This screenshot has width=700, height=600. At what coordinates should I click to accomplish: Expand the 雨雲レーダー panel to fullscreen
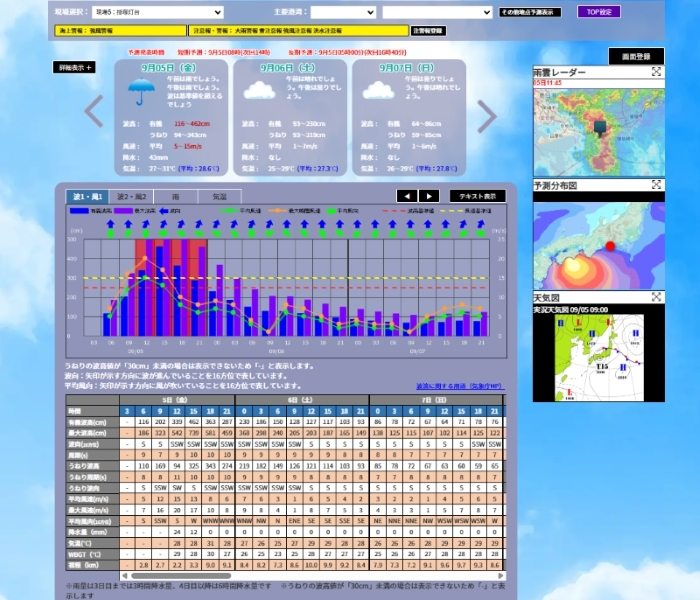[656, 72]
